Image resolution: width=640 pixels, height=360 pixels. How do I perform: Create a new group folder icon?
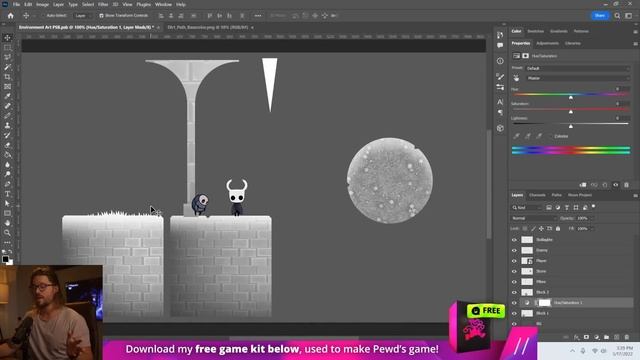click(607, 337)
